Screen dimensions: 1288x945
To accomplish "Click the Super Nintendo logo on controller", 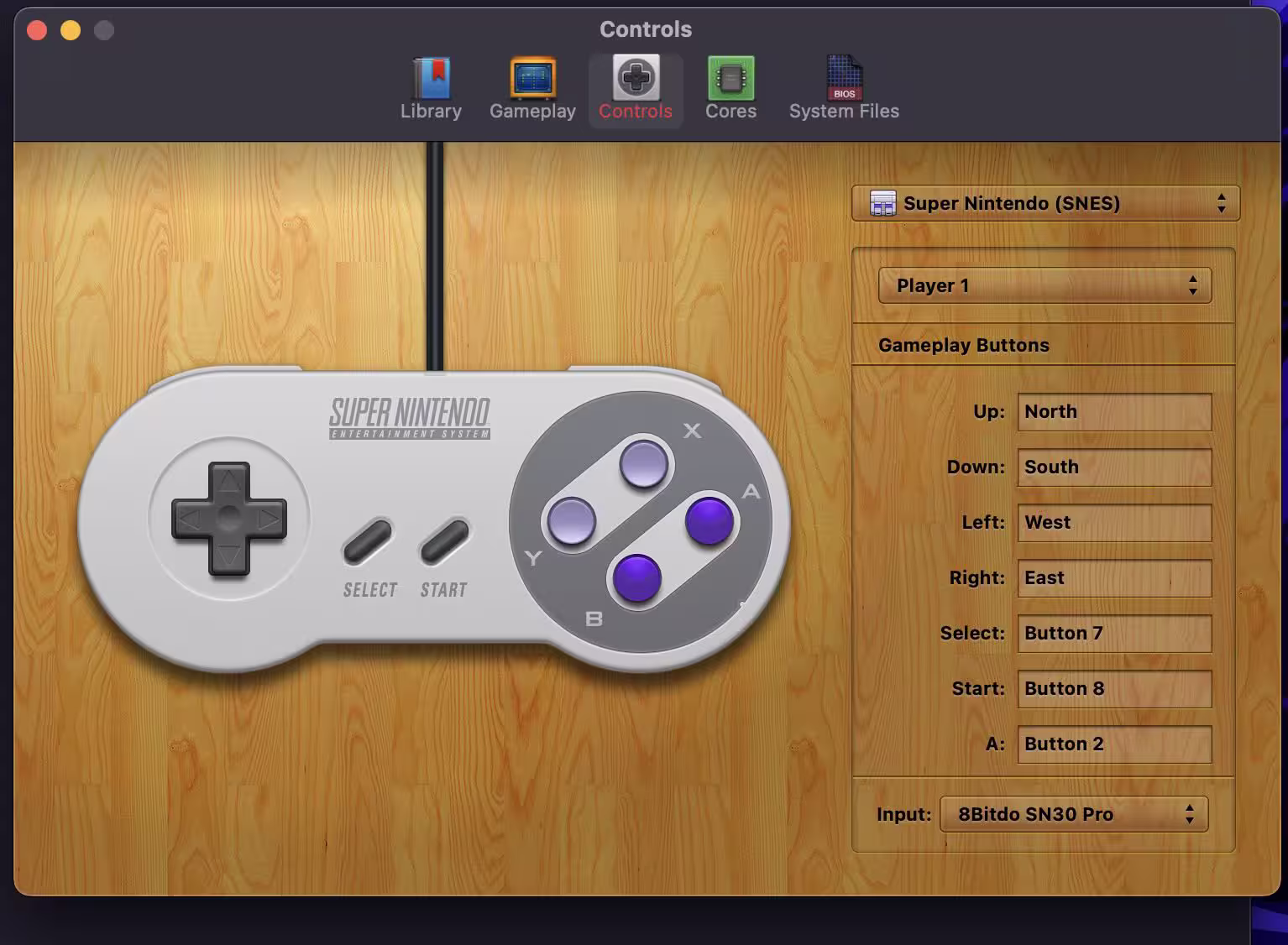I will [x=410, y=418].
